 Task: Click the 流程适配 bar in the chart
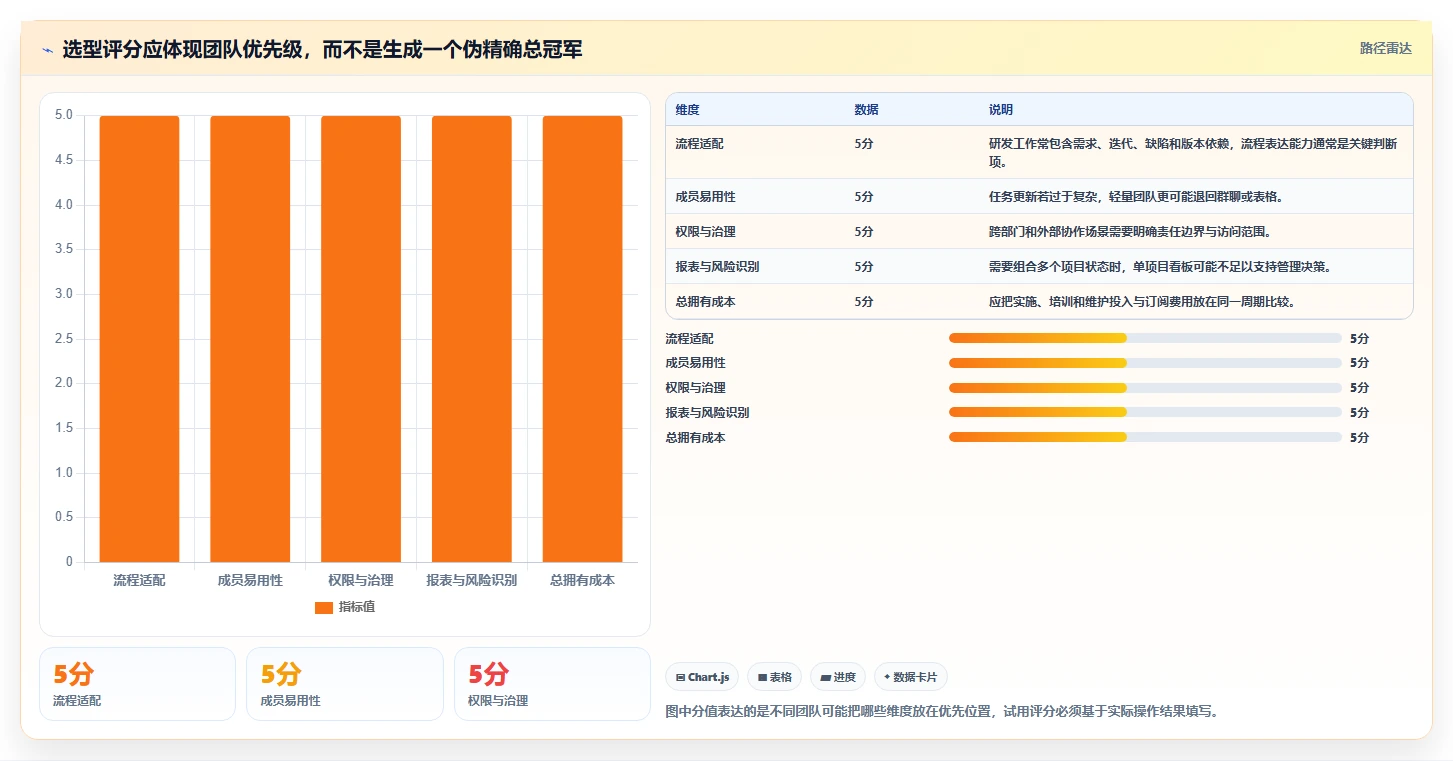pyautogui.click(x=139, y=339)
